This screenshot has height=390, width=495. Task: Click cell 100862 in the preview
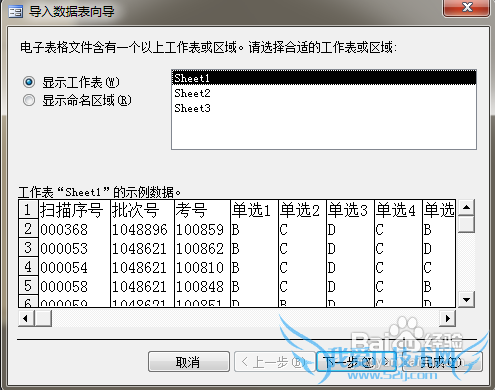(203, 248)
